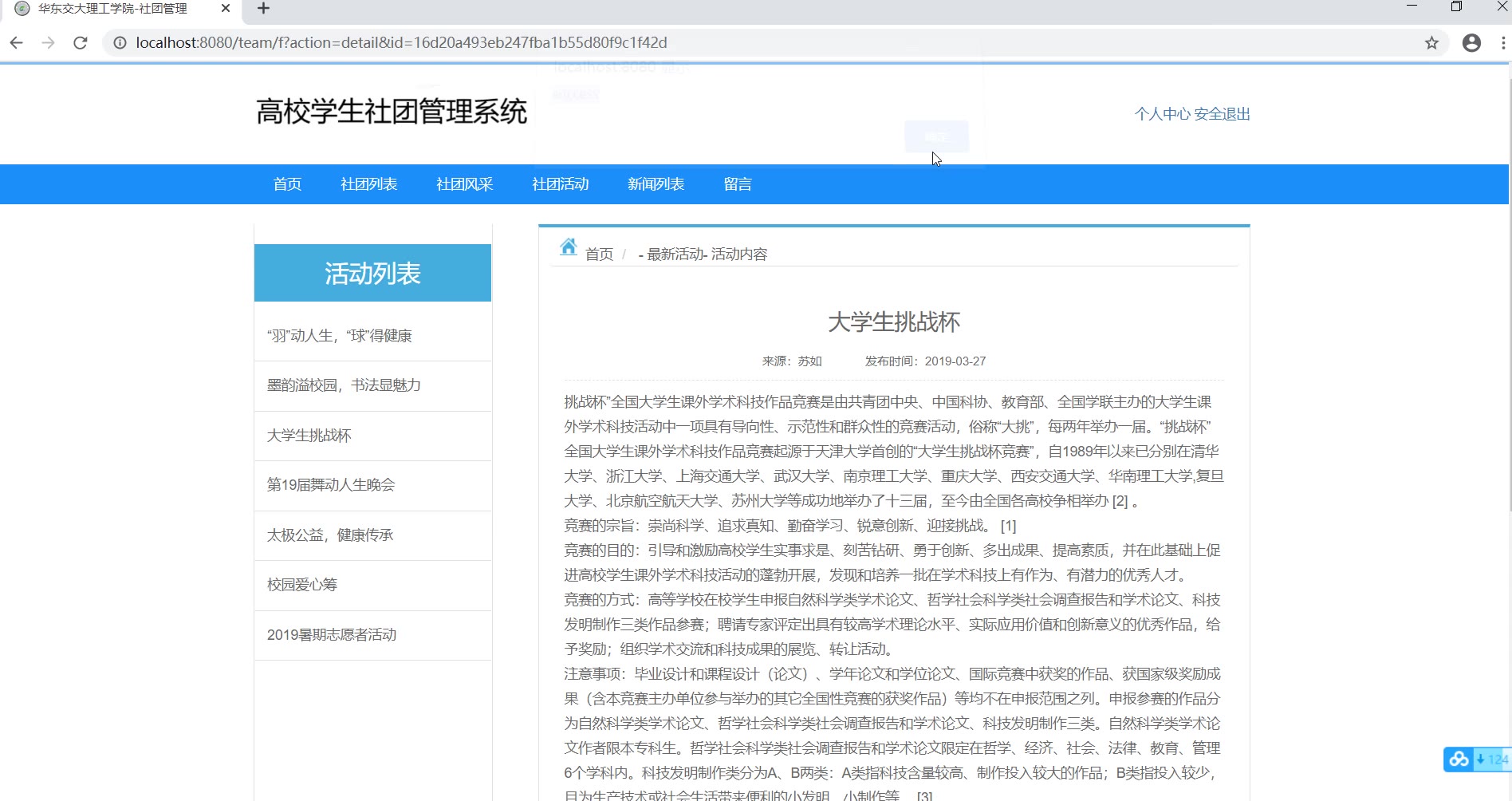The image size is (1512, 801).
Task: Open 社团列表 in navigation bar
Action: pos(368,184)
